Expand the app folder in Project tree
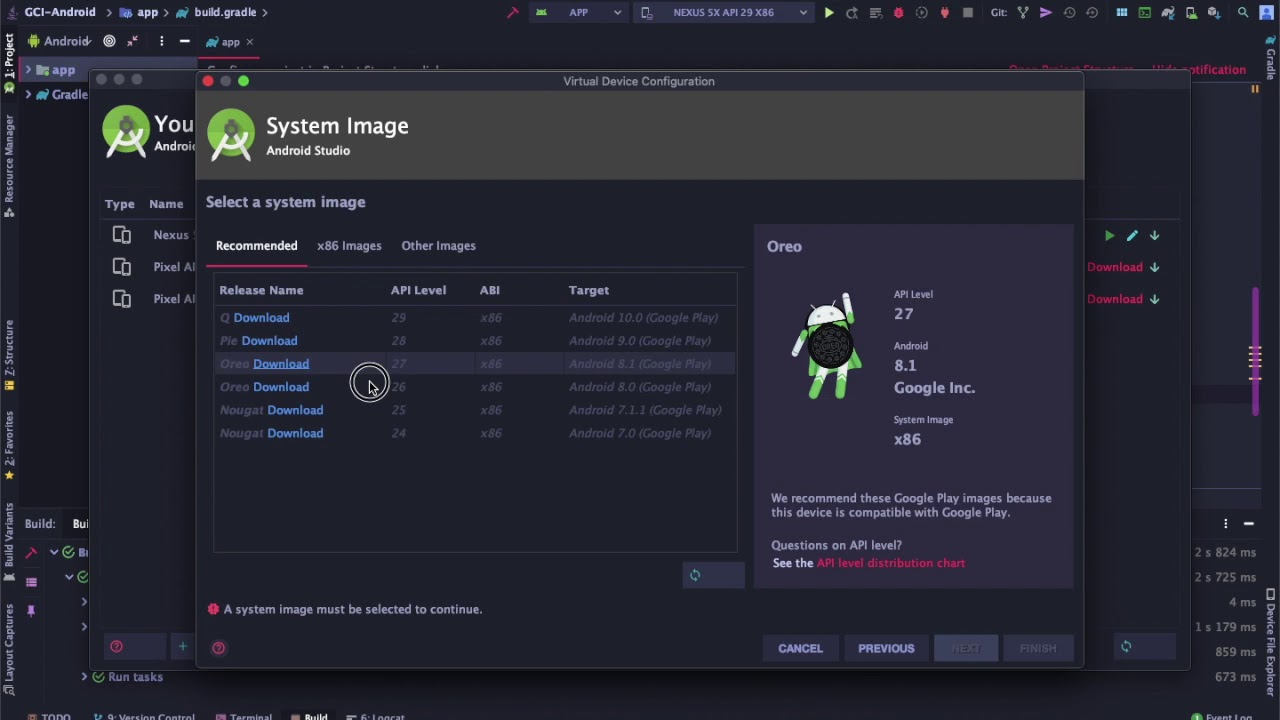 tap(28, 70)
